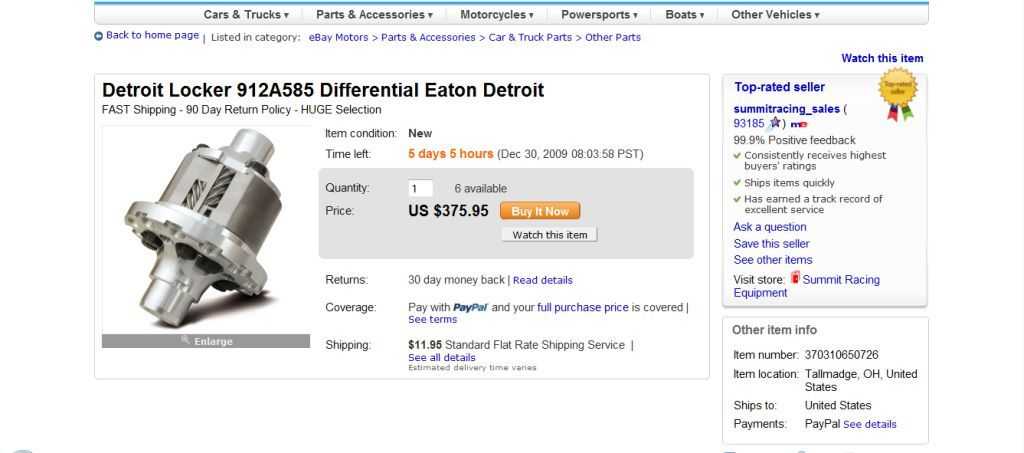Click the magnifier Enlarge icon under photo
This screenshot has height=453, width=1024.
click(x=185, y=340)
